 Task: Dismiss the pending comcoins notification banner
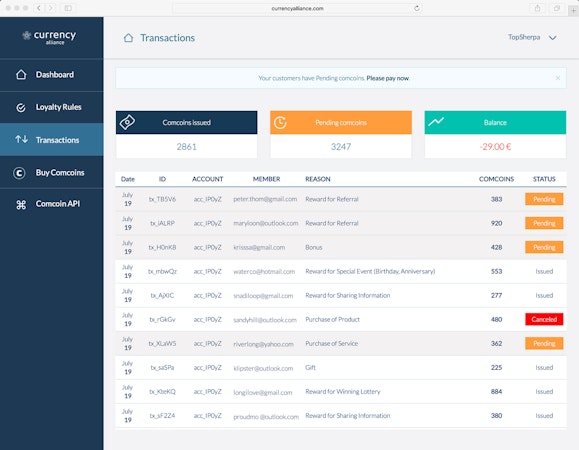coord(558,78)
